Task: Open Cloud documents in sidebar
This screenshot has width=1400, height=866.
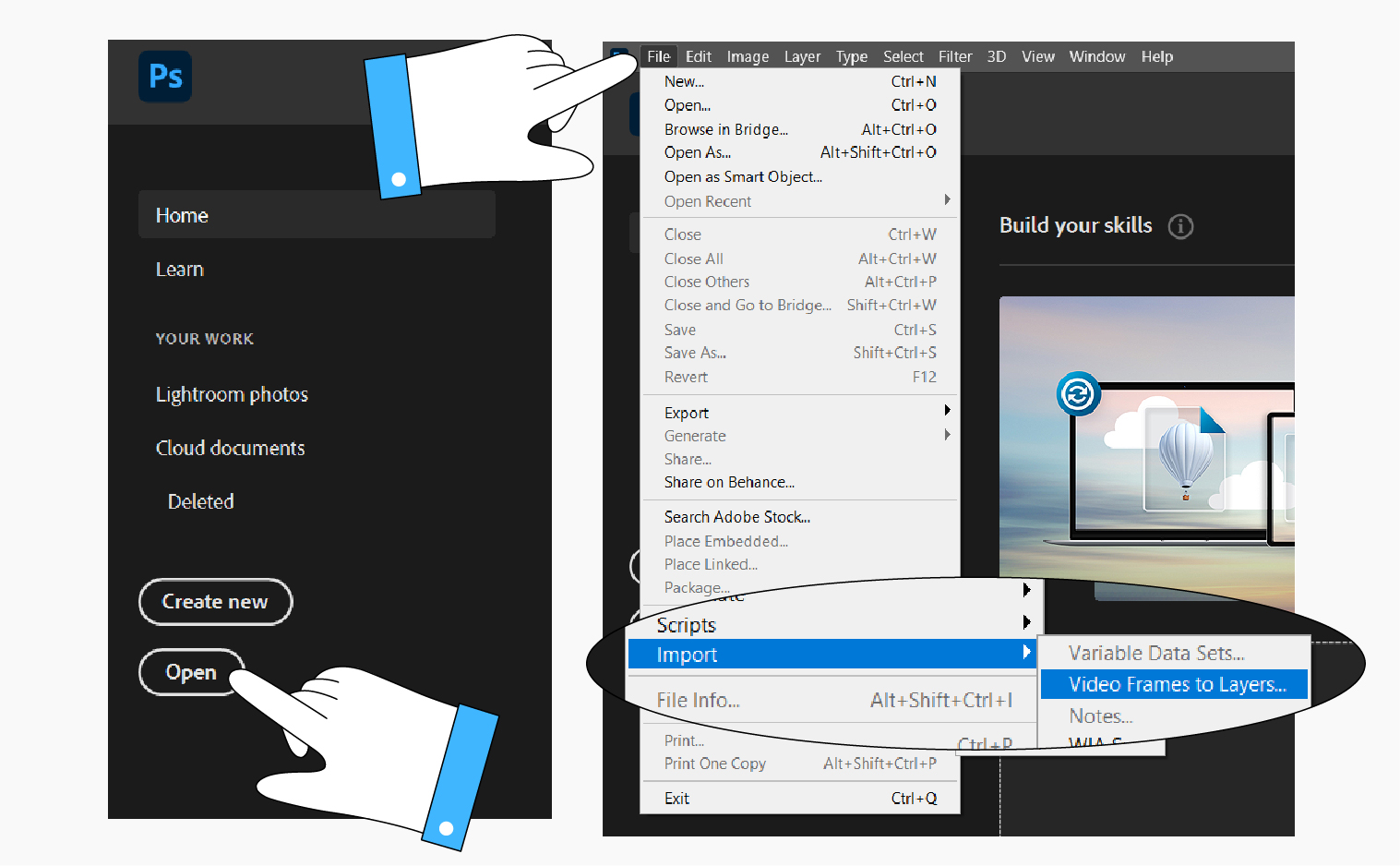Action: (x=230, y=449)
